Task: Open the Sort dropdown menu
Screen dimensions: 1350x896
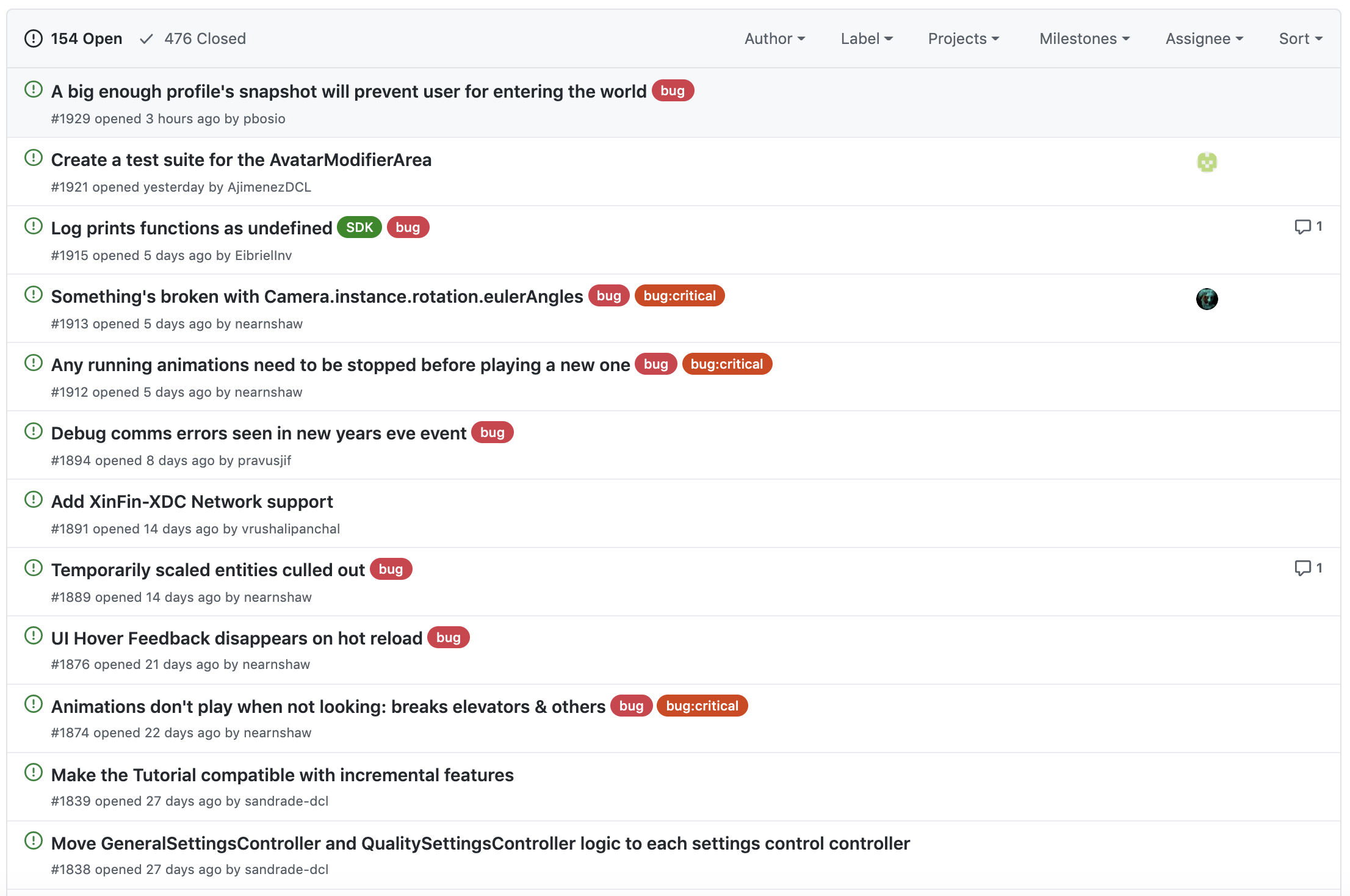Action: click(x=1300, y=39)
